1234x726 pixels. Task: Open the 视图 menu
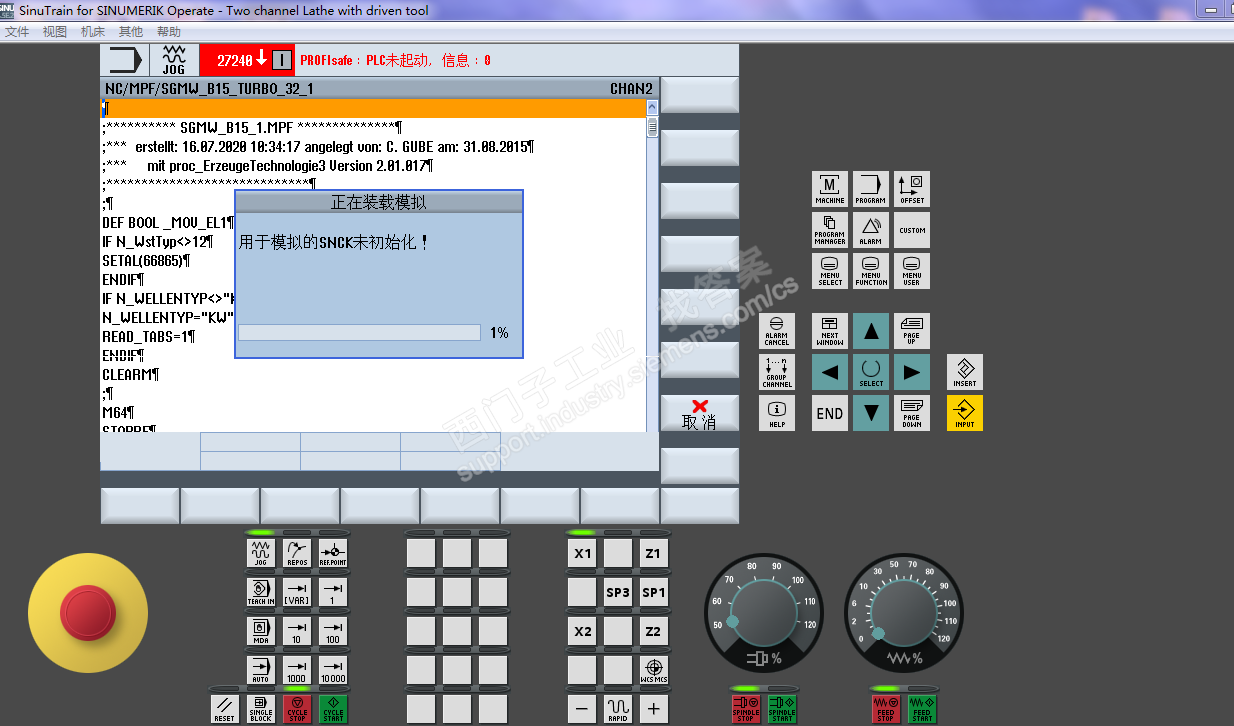[x=55, y=32]
